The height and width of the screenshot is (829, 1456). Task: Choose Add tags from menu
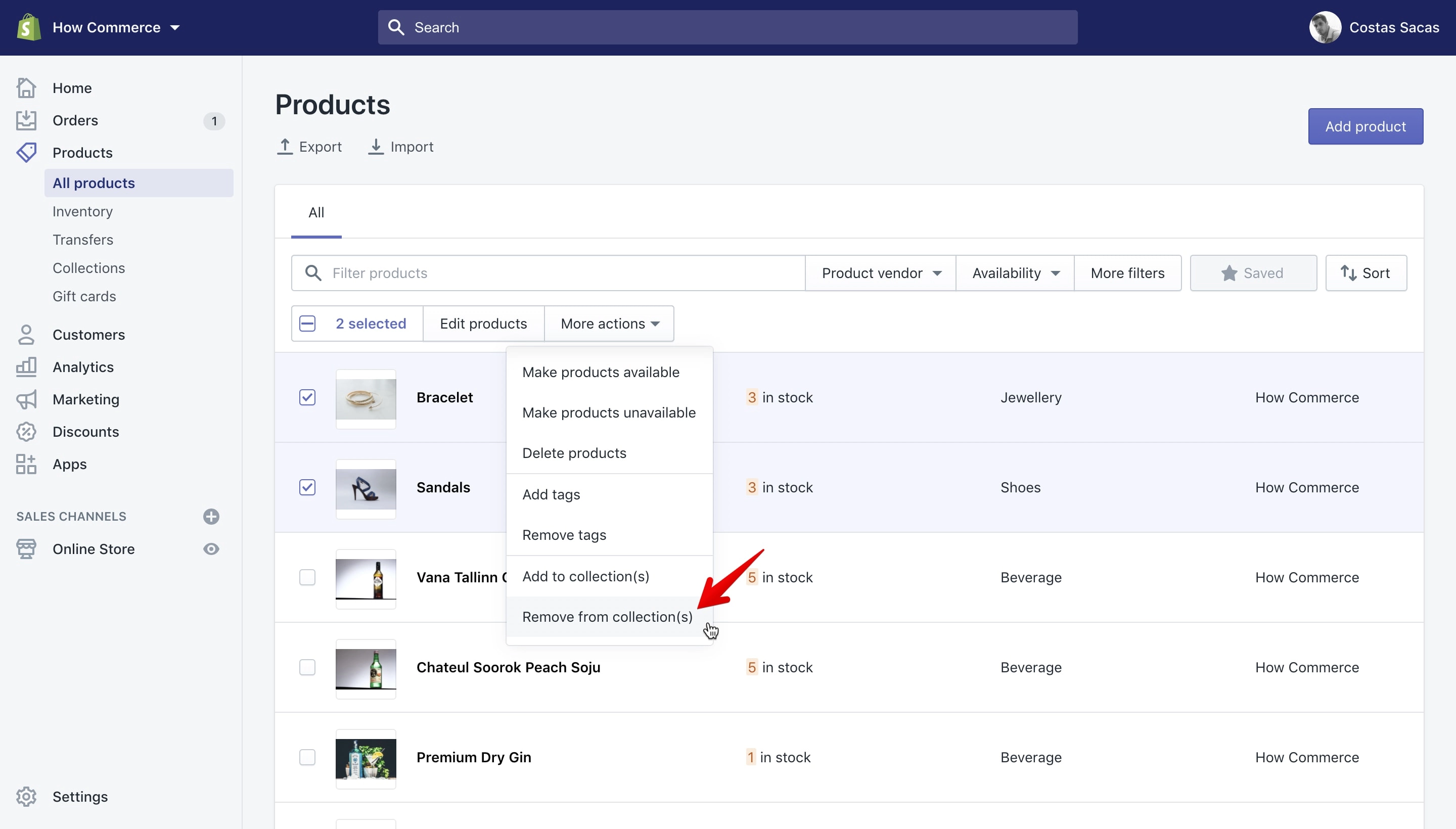(609, 495)
